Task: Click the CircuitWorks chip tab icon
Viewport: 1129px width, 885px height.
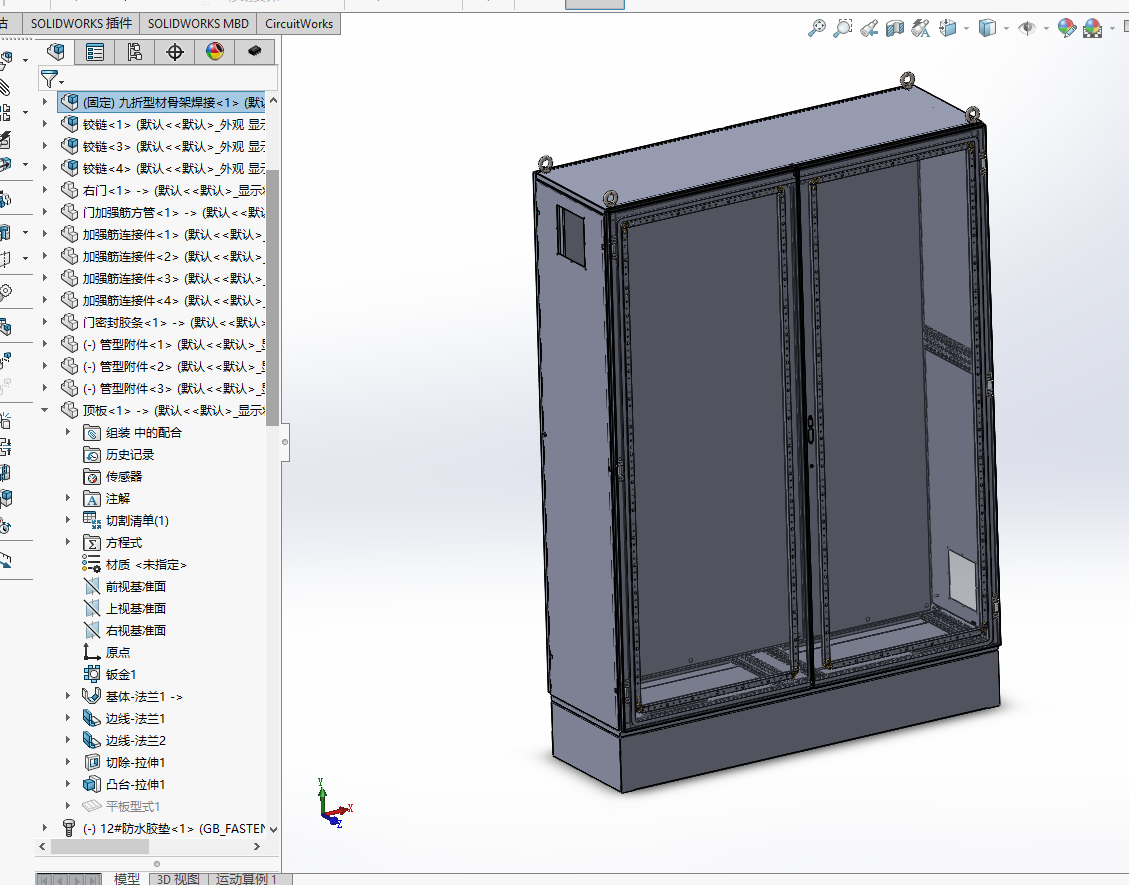Action: coord(254,52)
